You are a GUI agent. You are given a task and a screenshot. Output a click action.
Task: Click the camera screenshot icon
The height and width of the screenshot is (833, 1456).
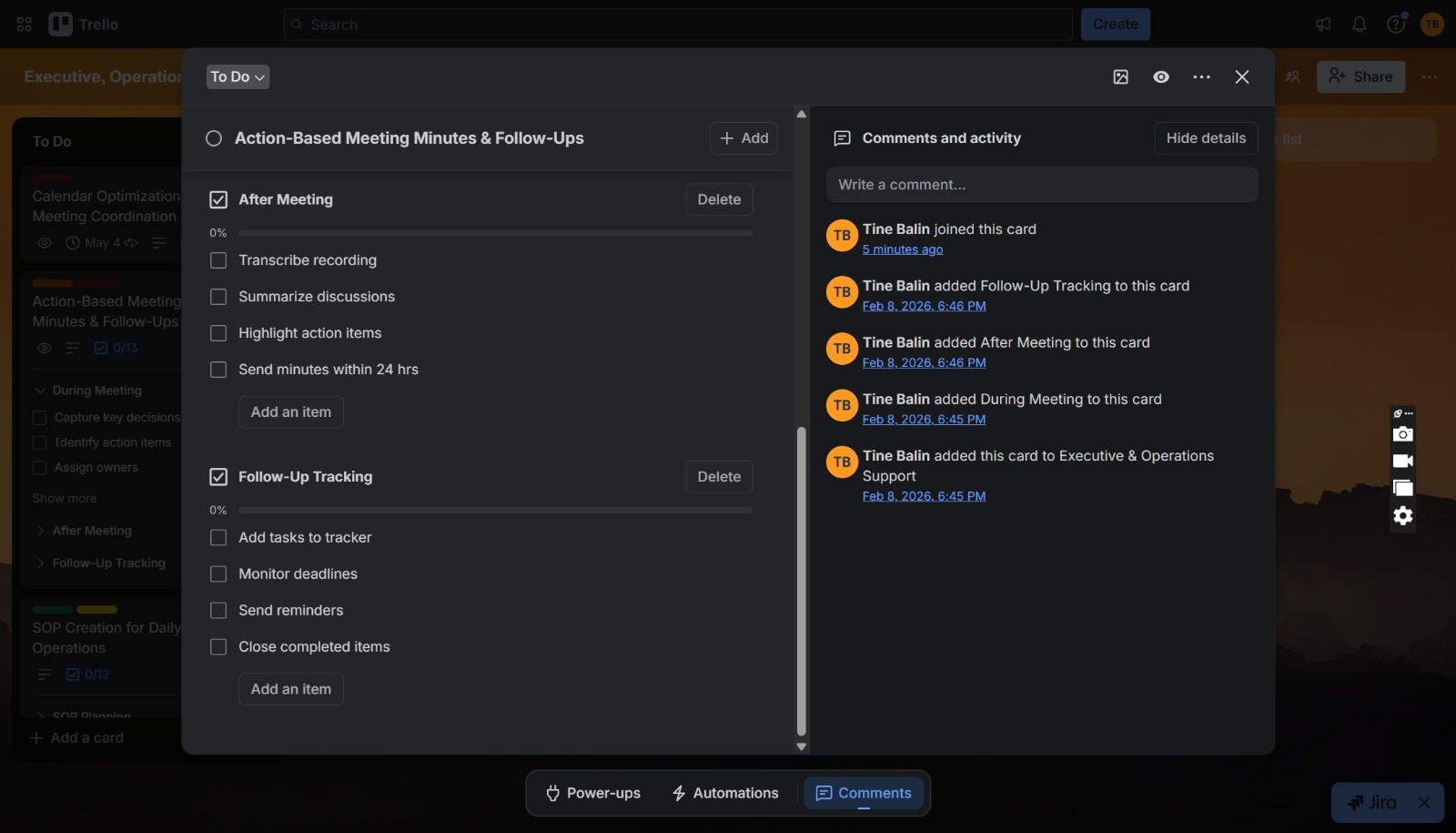(1403, 434)
